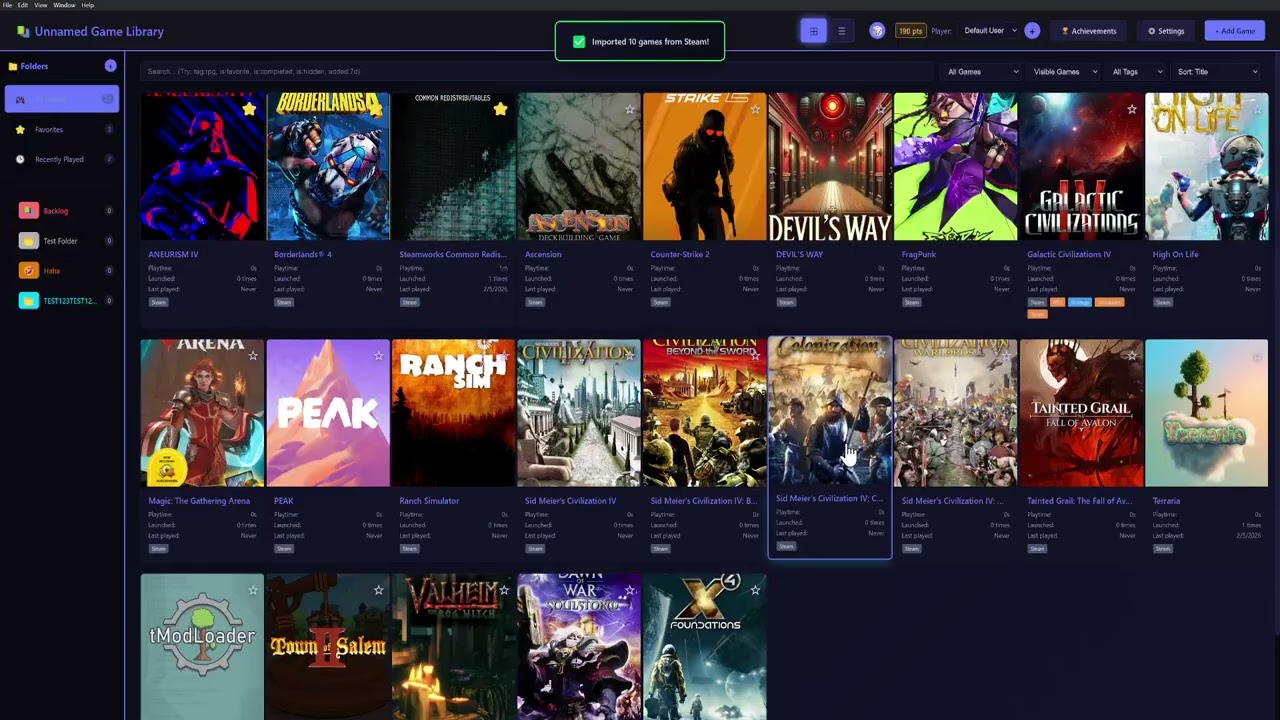Open the Sort: Title dropdown
1280x720 pixels.
coord(1217,72)
